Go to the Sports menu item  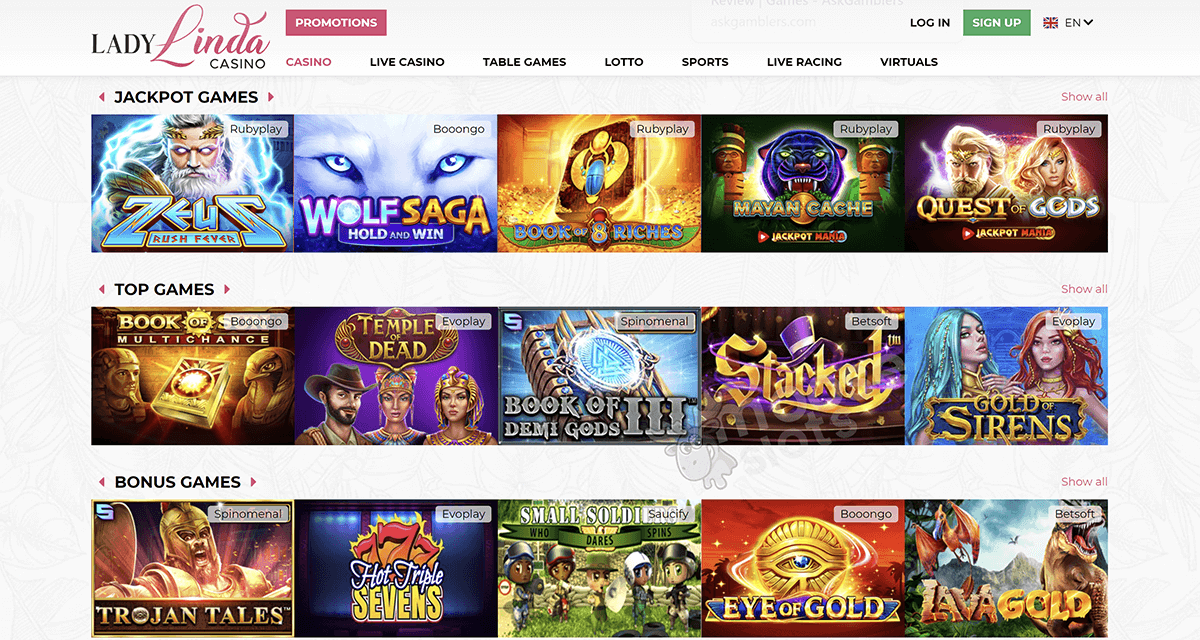pos(705,62)
